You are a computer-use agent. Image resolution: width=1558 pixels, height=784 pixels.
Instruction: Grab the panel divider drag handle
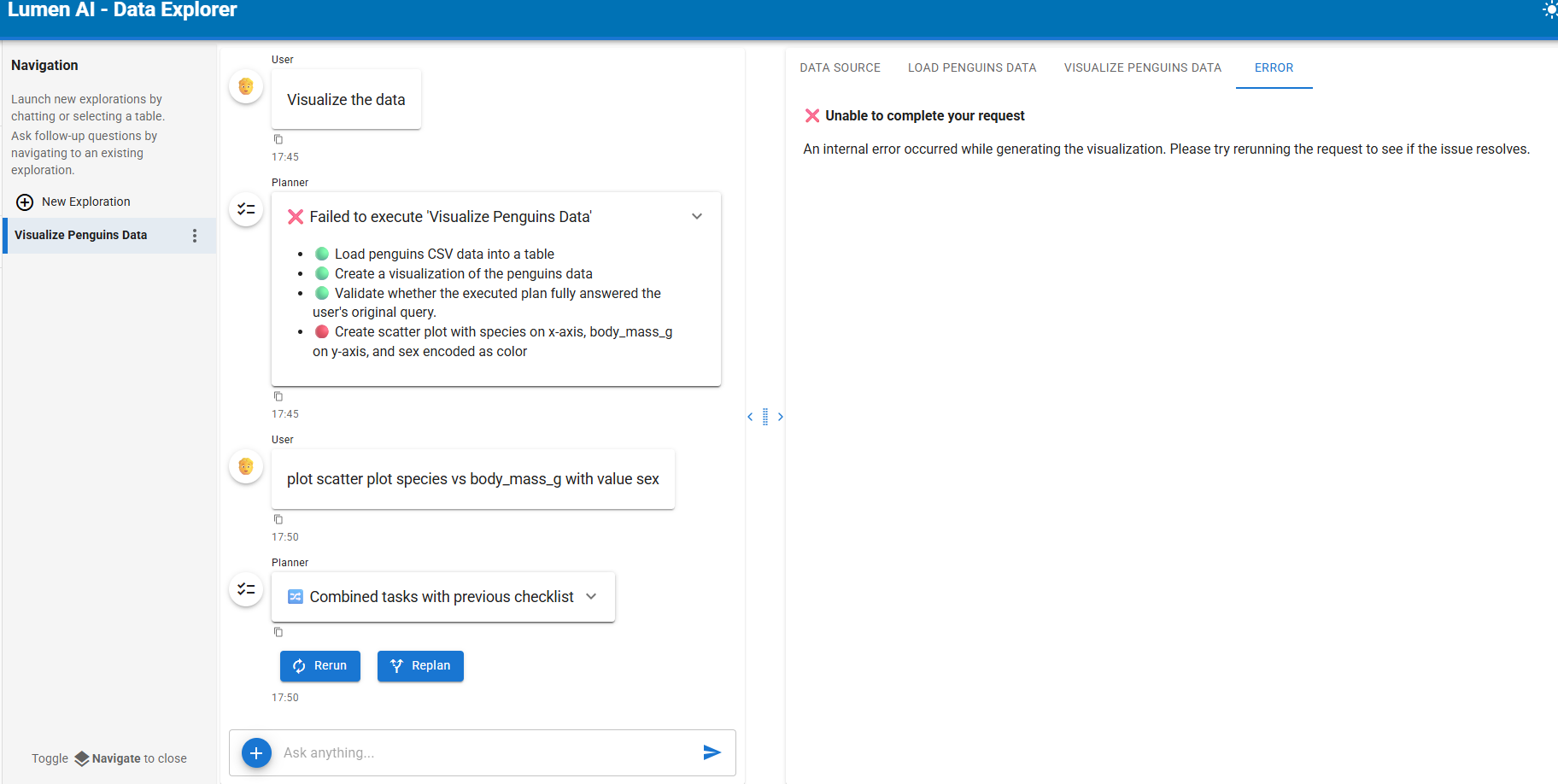point(765,417)
